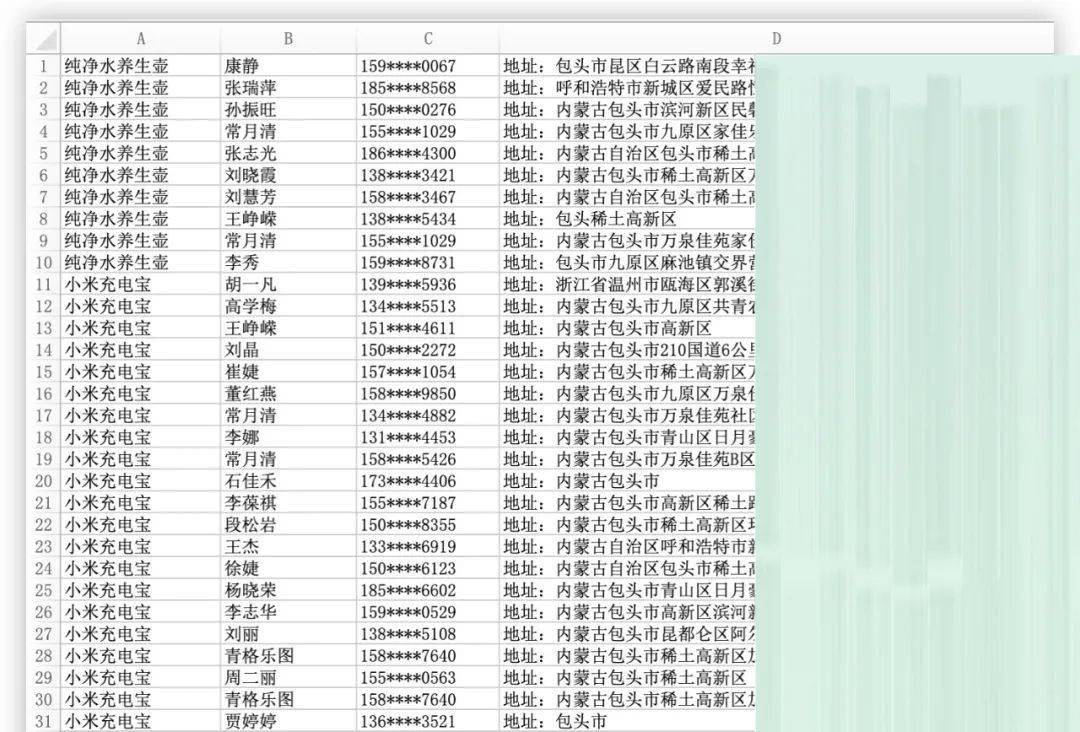
Task: Select the name 王峥嵘 in row 8
Action: (x=287, y=218)
